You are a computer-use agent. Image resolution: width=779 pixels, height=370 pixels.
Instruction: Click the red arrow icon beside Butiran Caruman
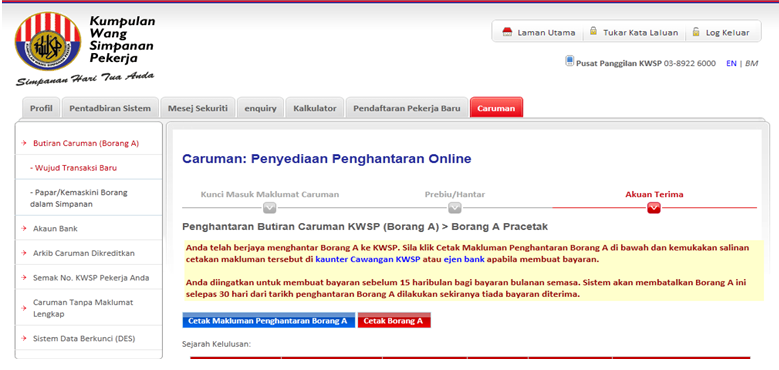pos(24,144)
